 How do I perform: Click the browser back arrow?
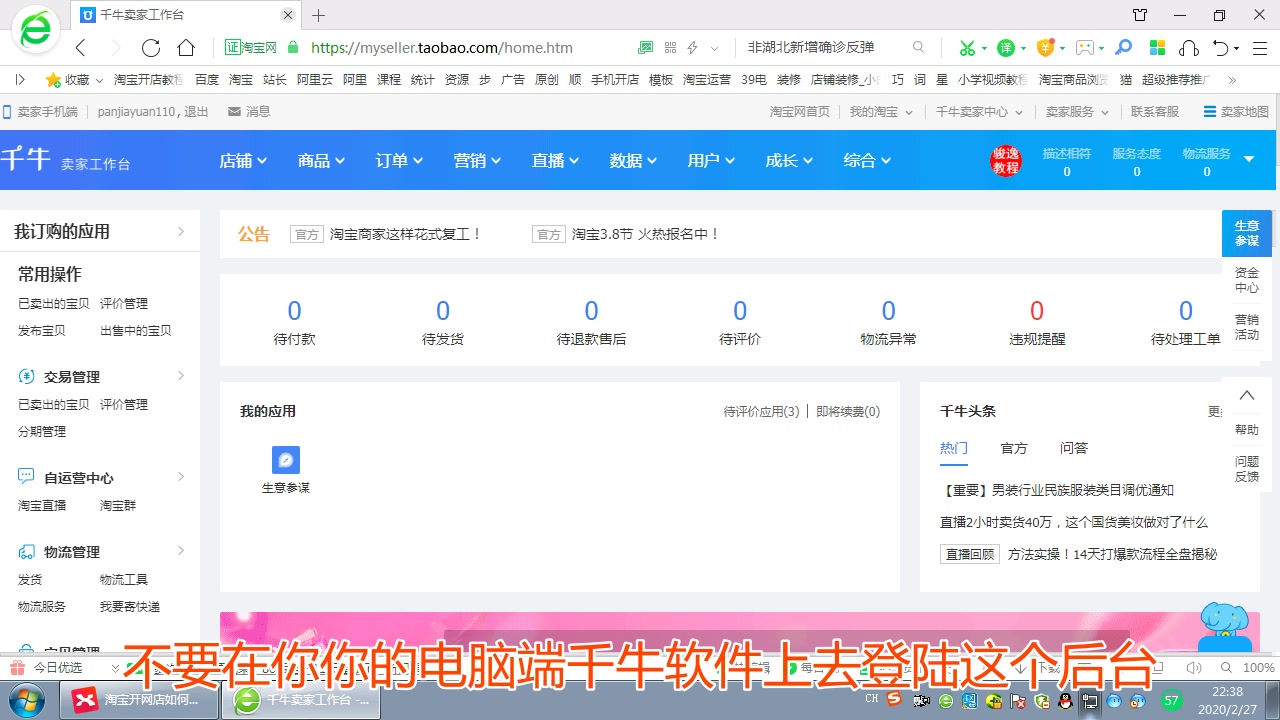coord(82,48)
